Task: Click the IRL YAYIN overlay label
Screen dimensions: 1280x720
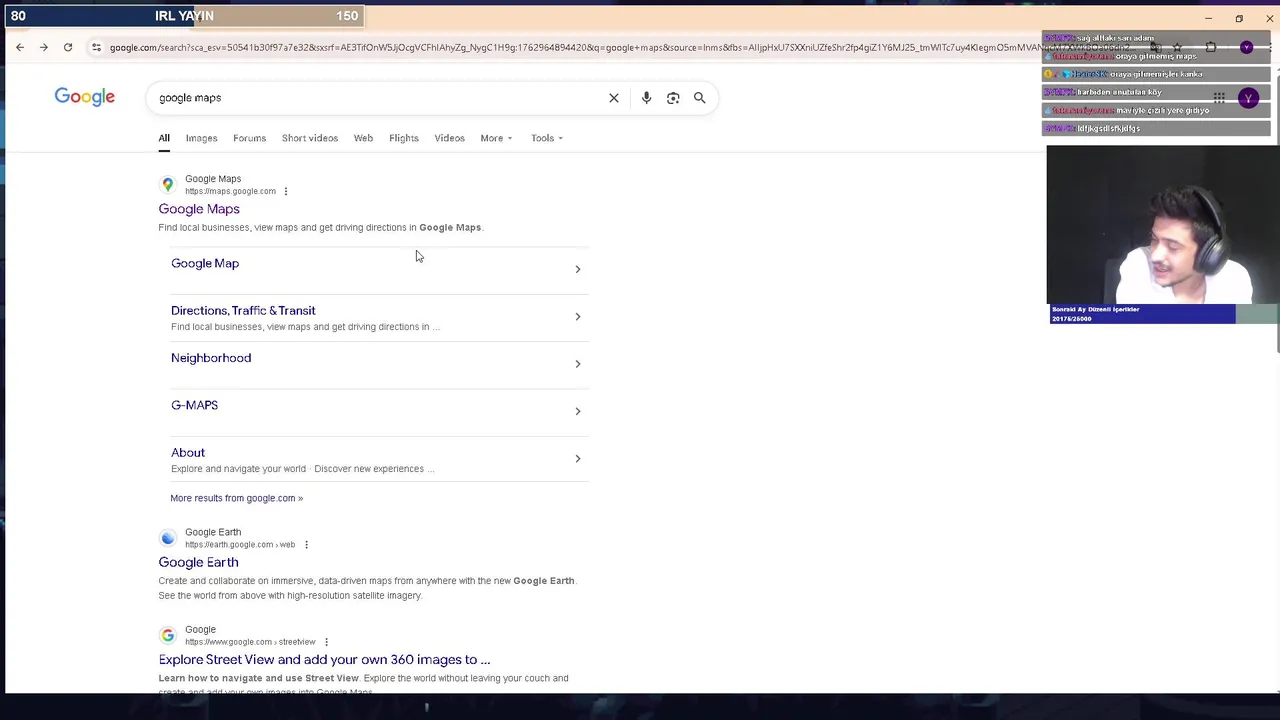Action: pos(184,16)
